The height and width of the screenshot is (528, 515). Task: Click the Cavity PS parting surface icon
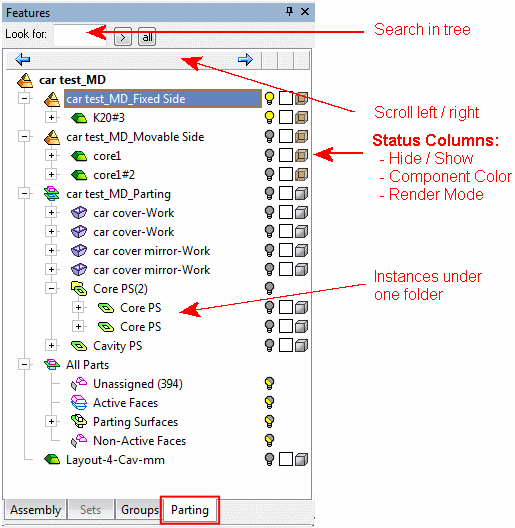coord(79,345)
